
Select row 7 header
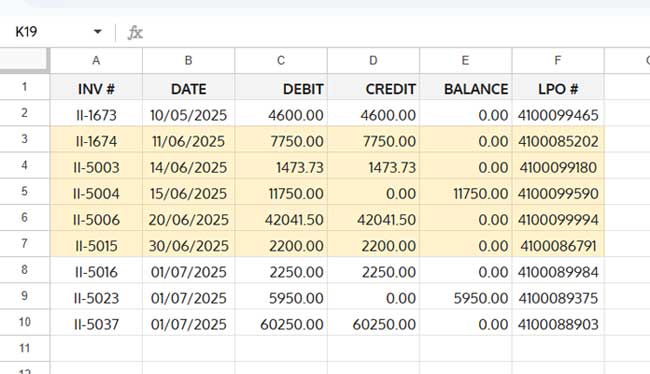(24, 244)
